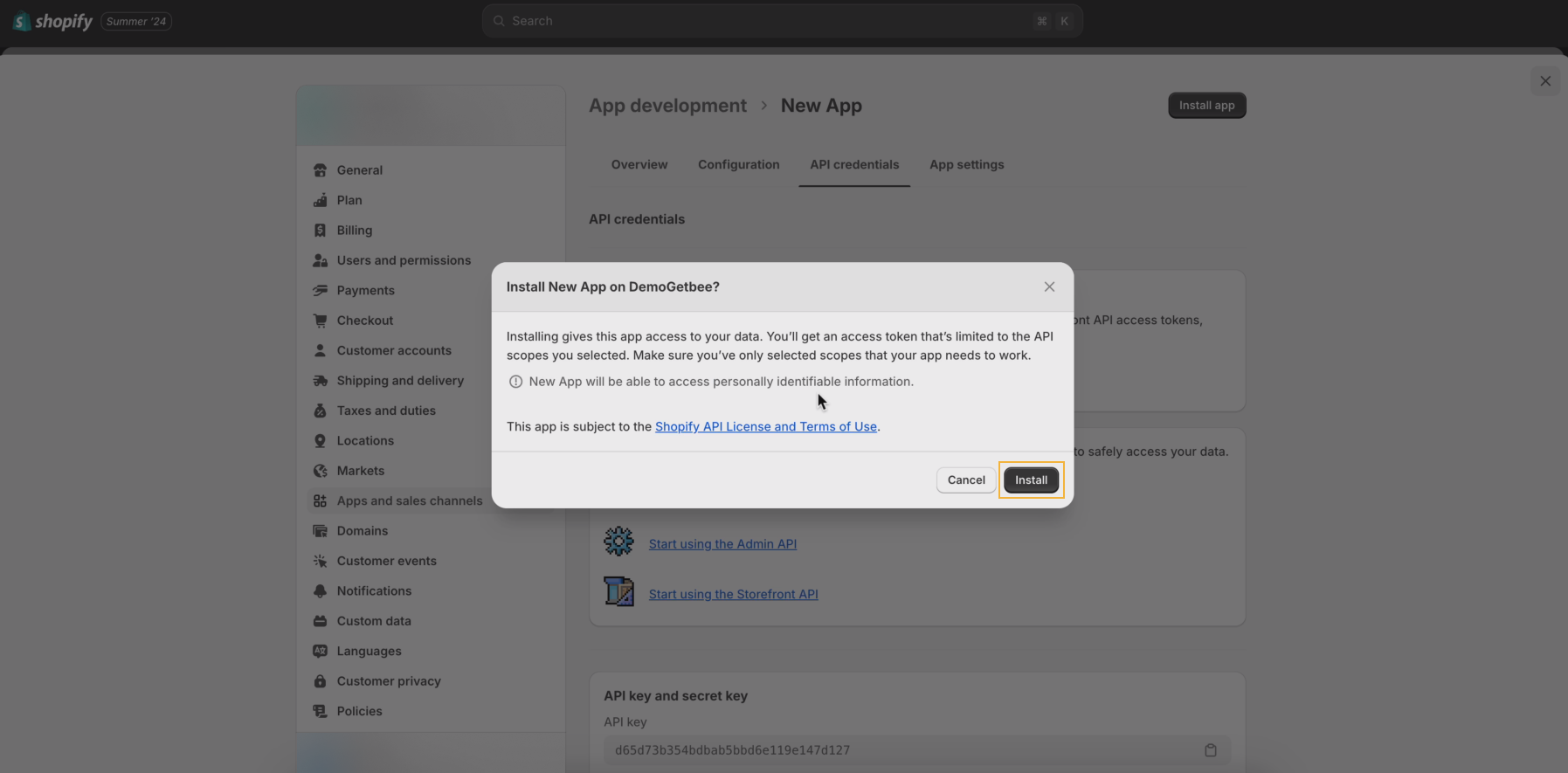Click the Install app button at top right
The height and width of the screenshot is (773, 1568).
[x=1207, y=106]
